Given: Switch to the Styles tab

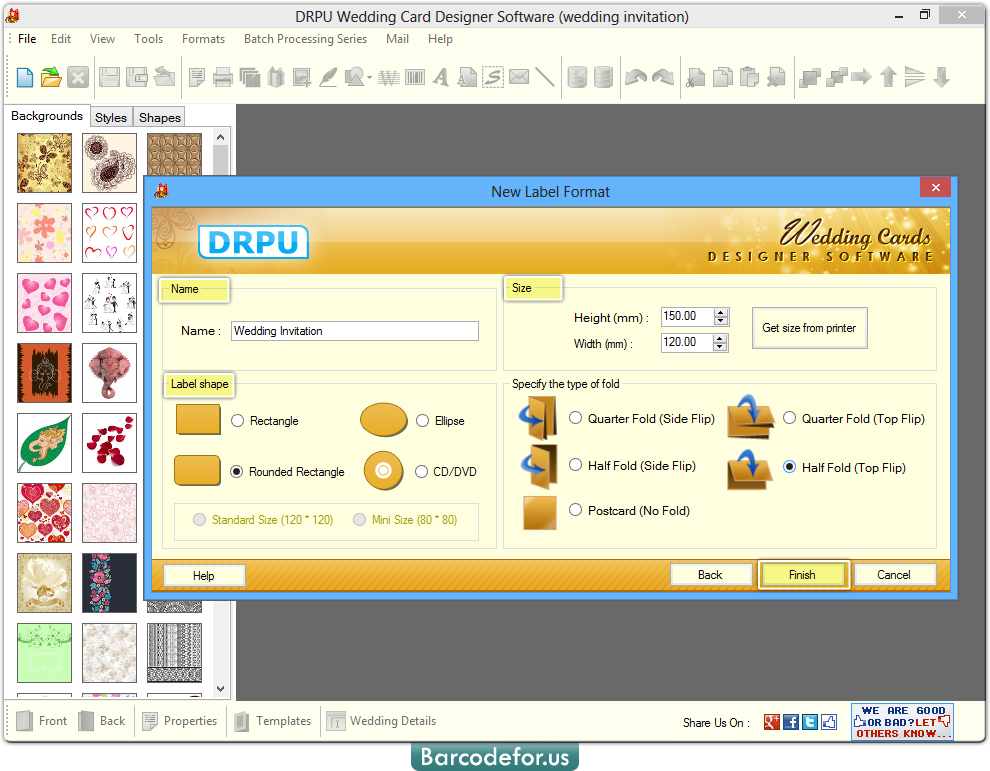Looking at the screenshot, I should tap(110, 117).
